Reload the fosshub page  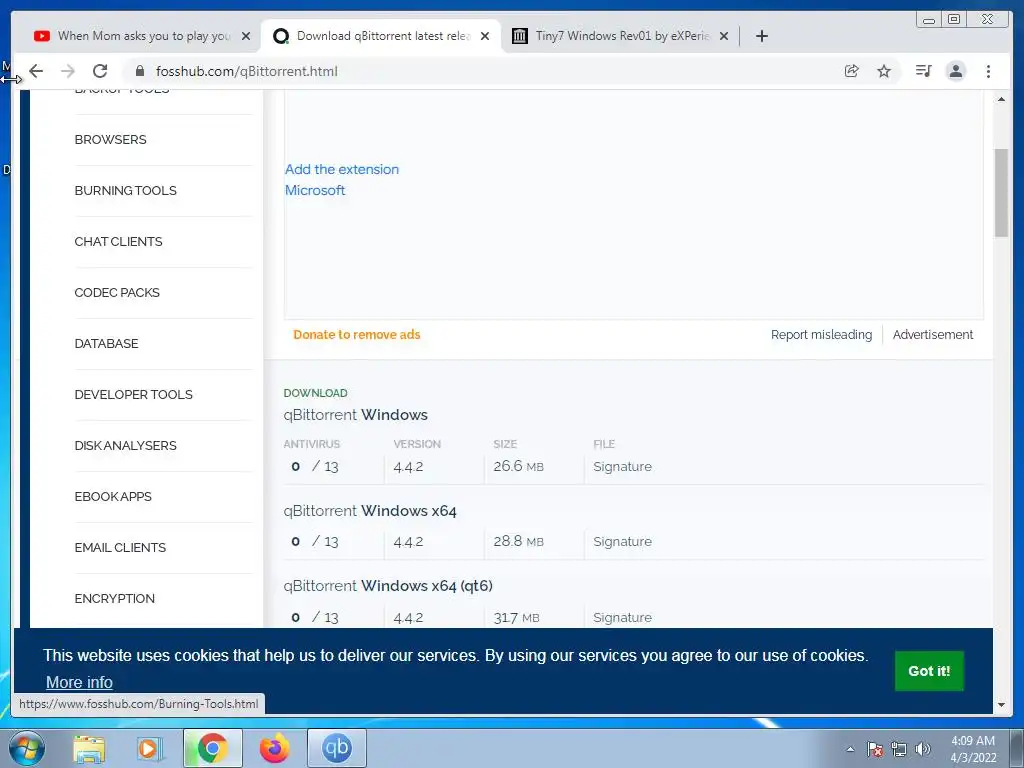(100, 71)
